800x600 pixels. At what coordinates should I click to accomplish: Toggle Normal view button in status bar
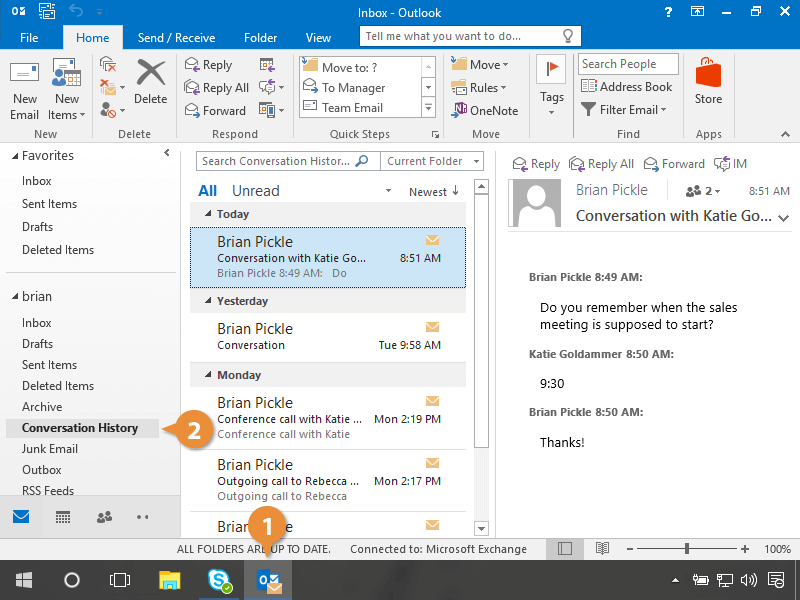[565, 549]
